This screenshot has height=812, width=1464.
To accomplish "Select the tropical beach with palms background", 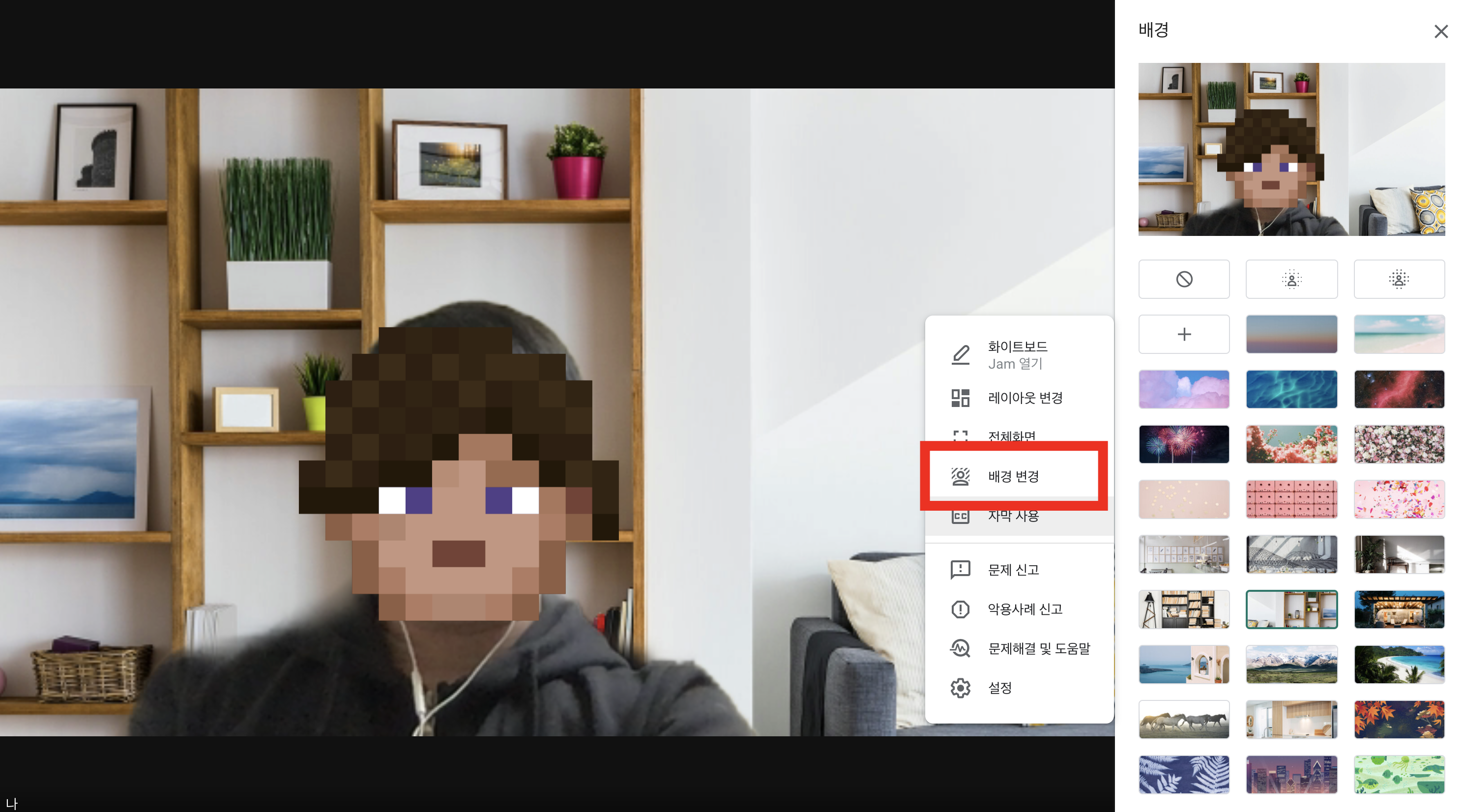I will pyautogui.click(x=1399, y=664).
